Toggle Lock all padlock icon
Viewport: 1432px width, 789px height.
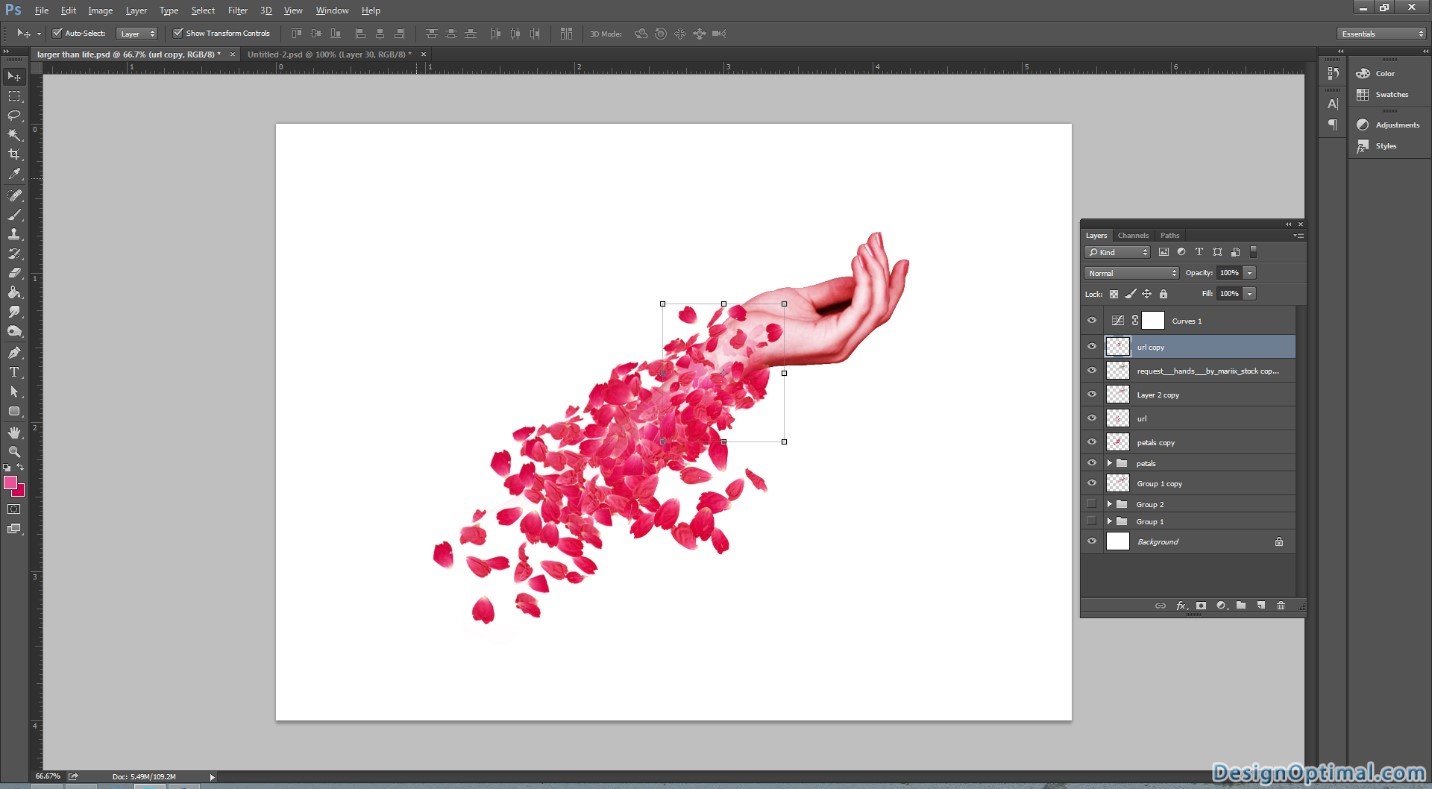click(1163, 294)
